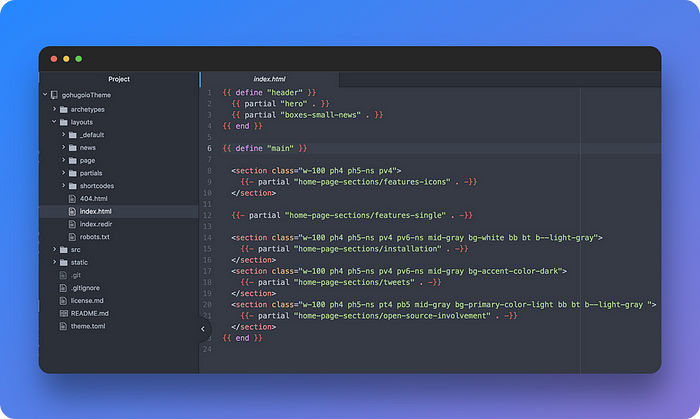Click the _default folder icon

click(73, 135)
